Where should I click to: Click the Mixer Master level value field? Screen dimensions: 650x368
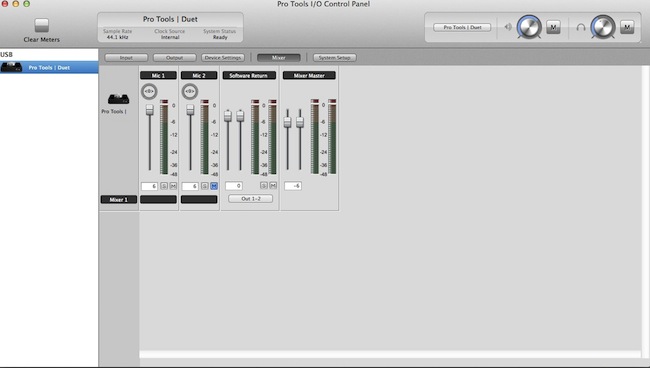(293, 186)
